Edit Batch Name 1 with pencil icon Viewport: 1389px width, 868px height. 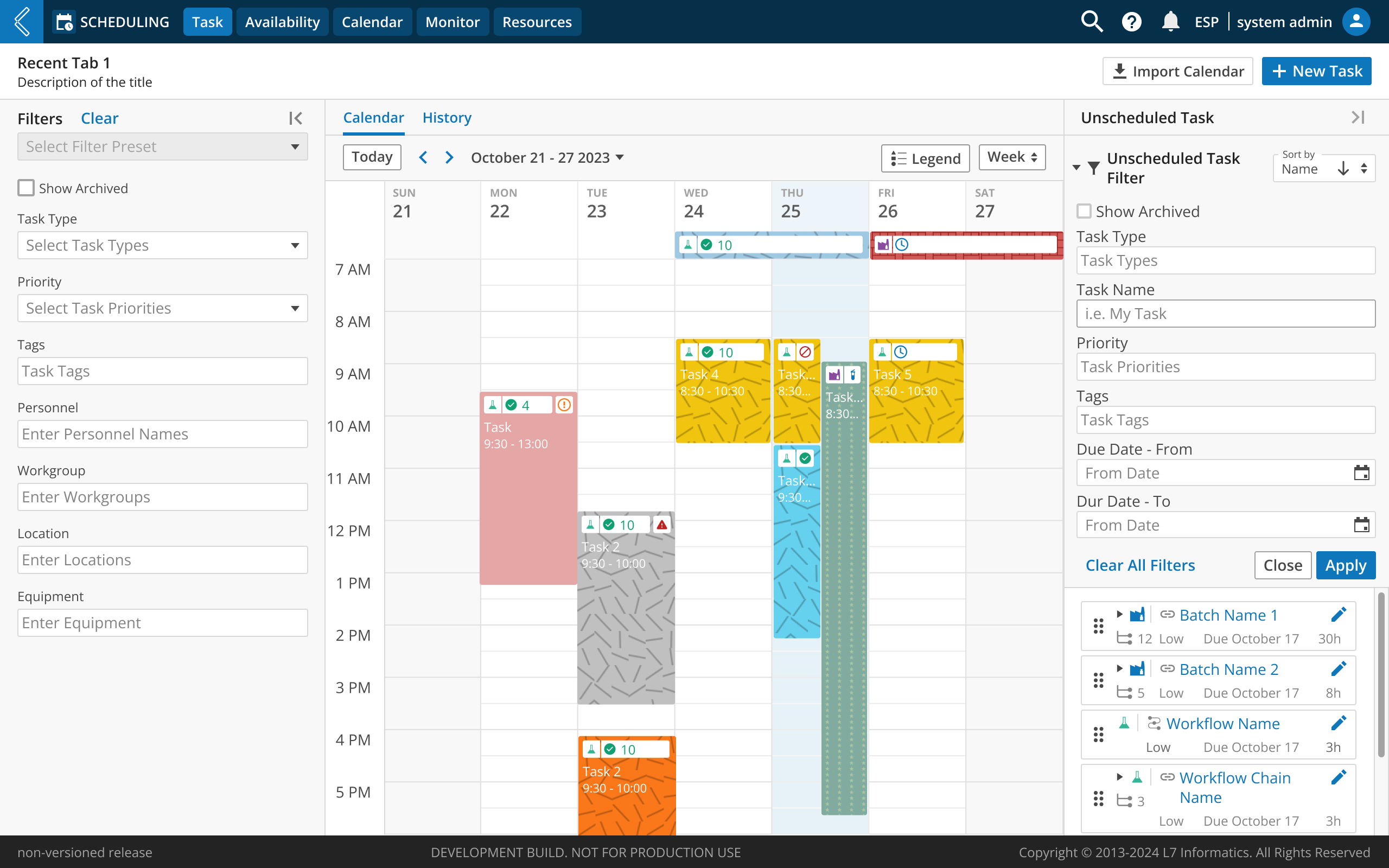[1338, 615]
